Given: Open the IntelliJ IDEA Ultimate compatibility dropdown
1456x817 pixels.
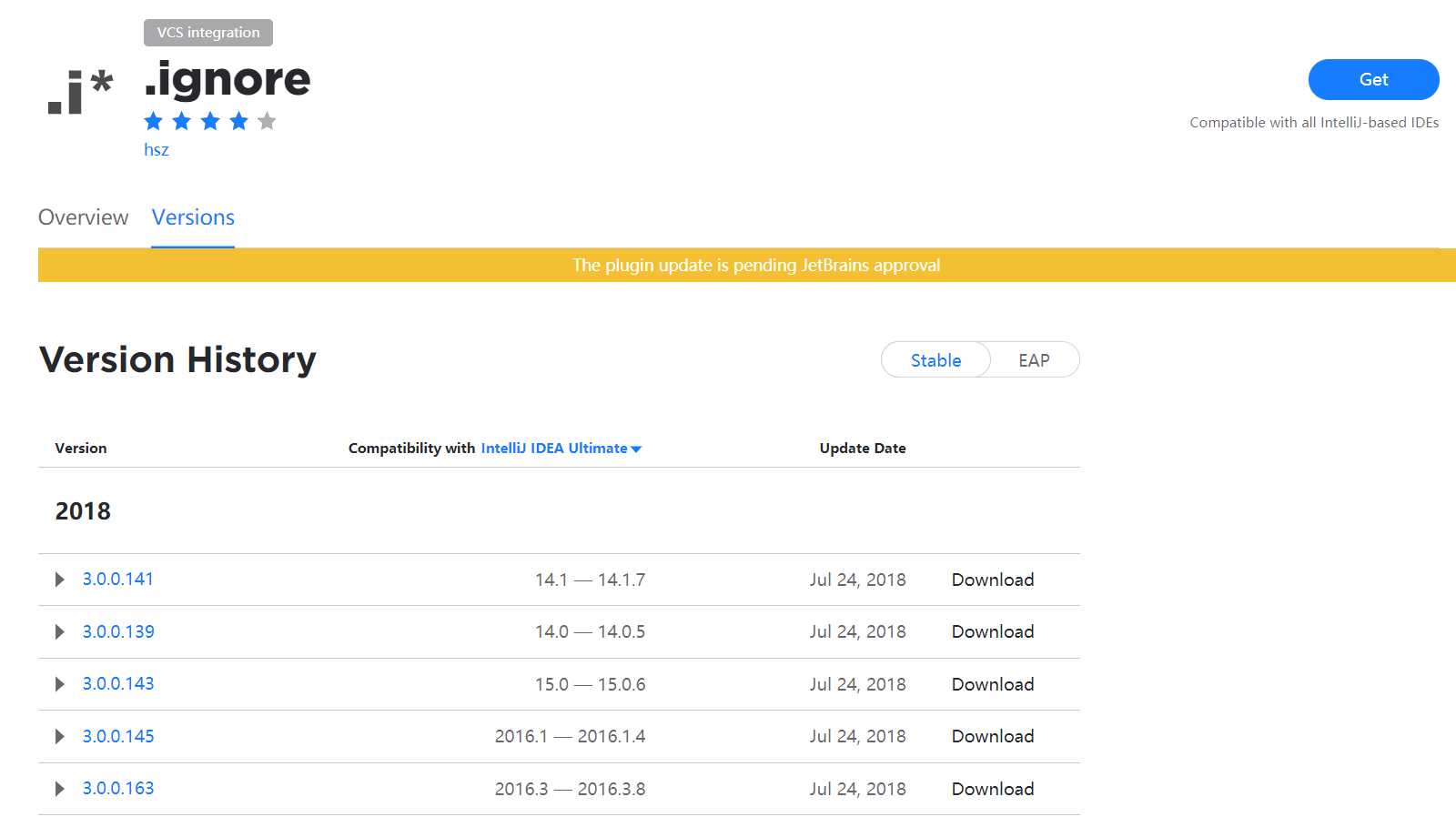Looking at the screenshot, I should [x=561, y=449].
